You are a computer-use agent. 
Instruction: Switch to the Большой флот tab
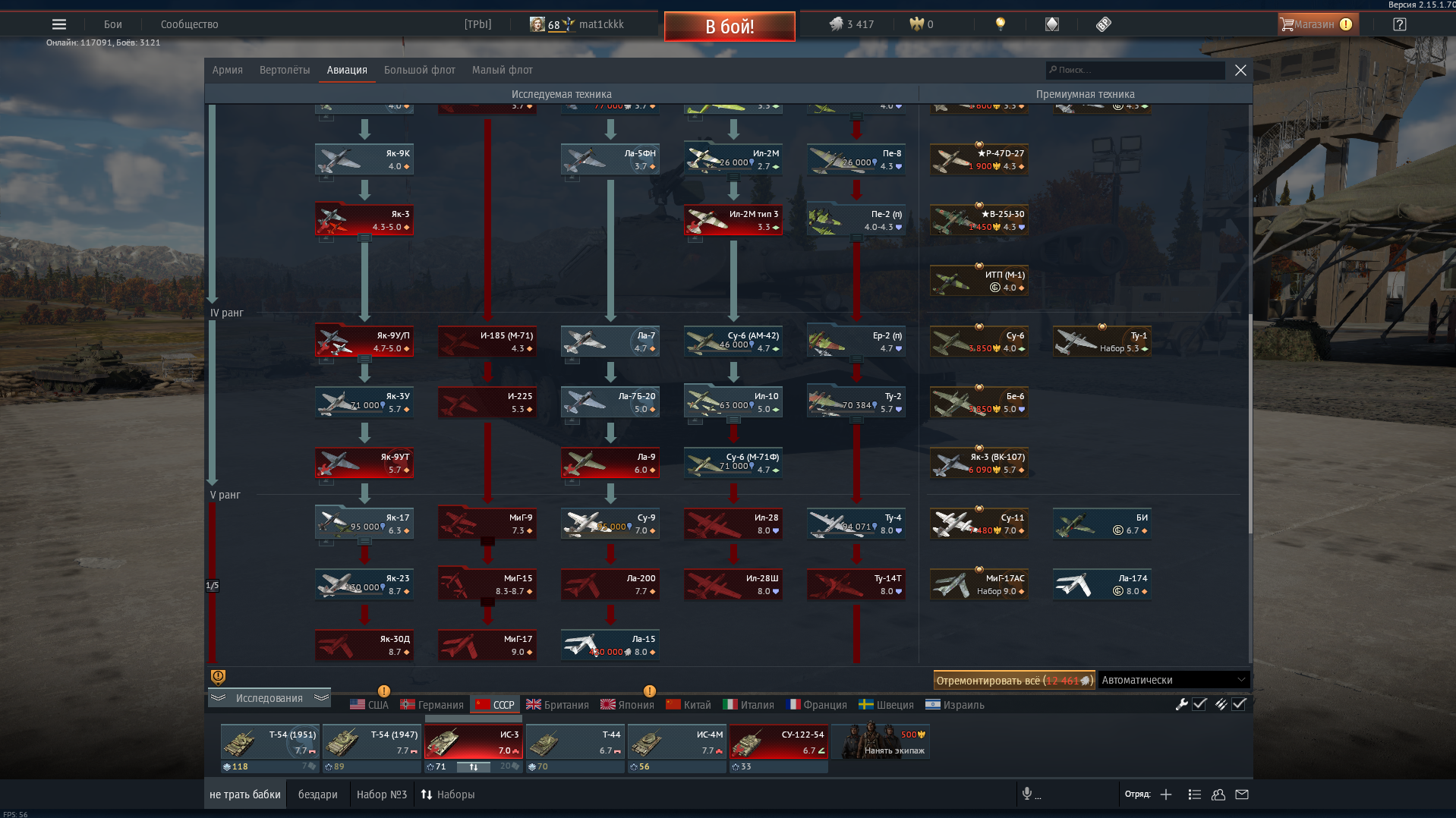[x=420, y=70]
